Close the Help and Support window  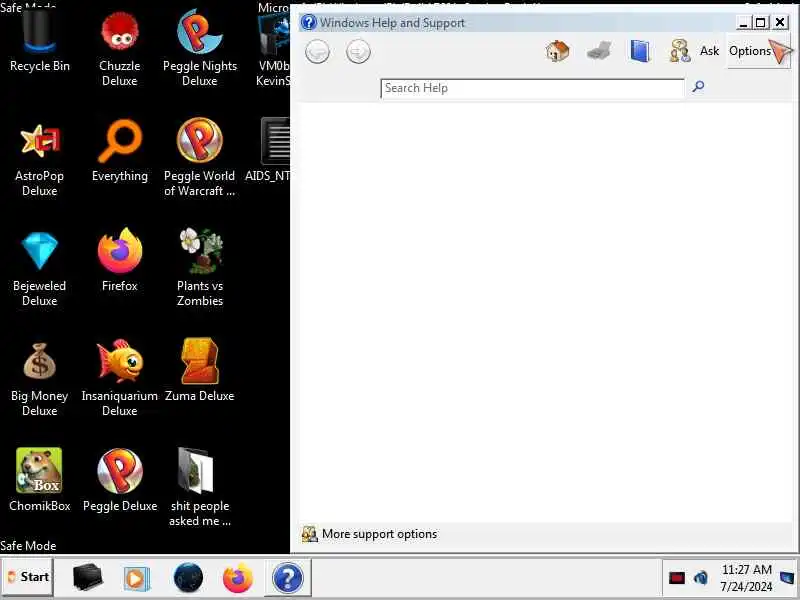(780, 22)
